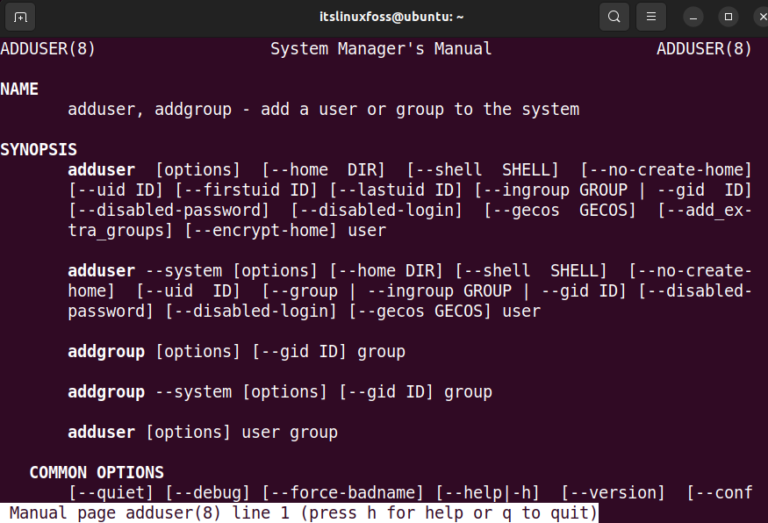The width and height of the screenshot is (768, 523).
Task: Open the terminal hamburger menu
Action: click(x=651, y=17)
